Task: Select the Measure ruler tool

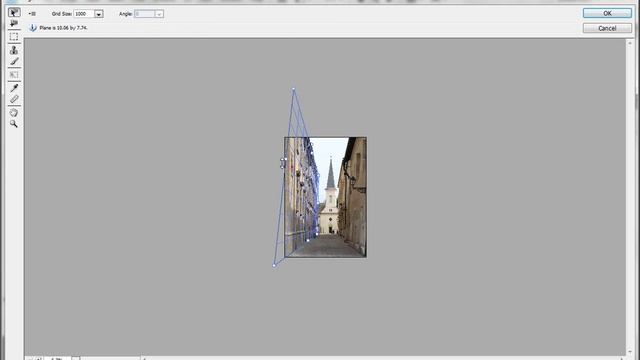Action: (14, 99)
